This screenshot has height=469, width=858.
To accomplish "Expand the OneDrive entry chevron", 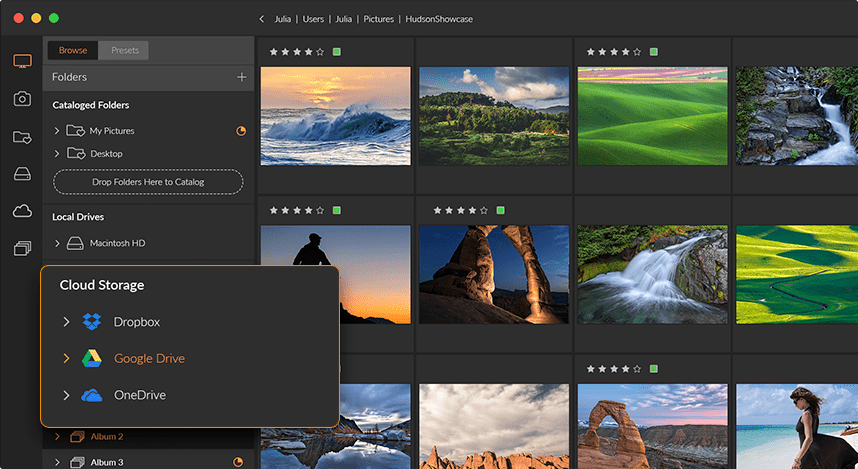I will 66,395.
